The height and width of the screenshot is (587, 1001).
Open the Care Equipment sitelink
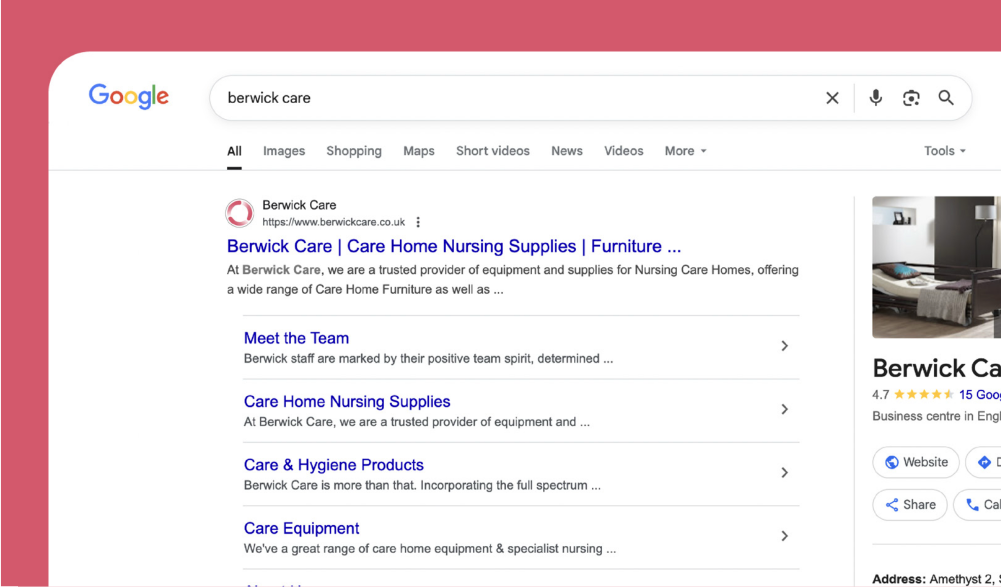(x=301, y=528)
